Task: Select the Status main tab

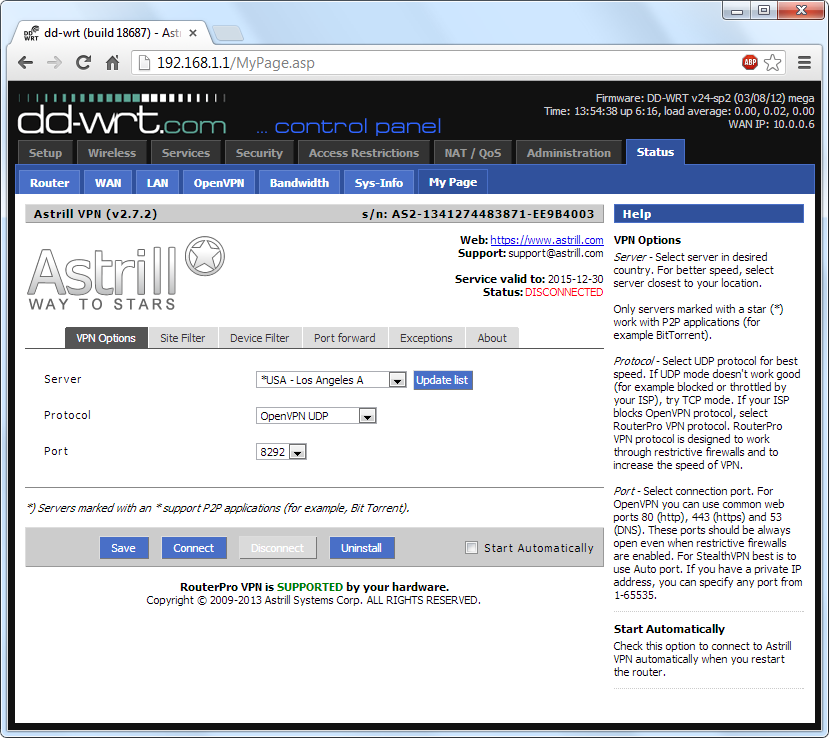Action: [x=655, y=152]
